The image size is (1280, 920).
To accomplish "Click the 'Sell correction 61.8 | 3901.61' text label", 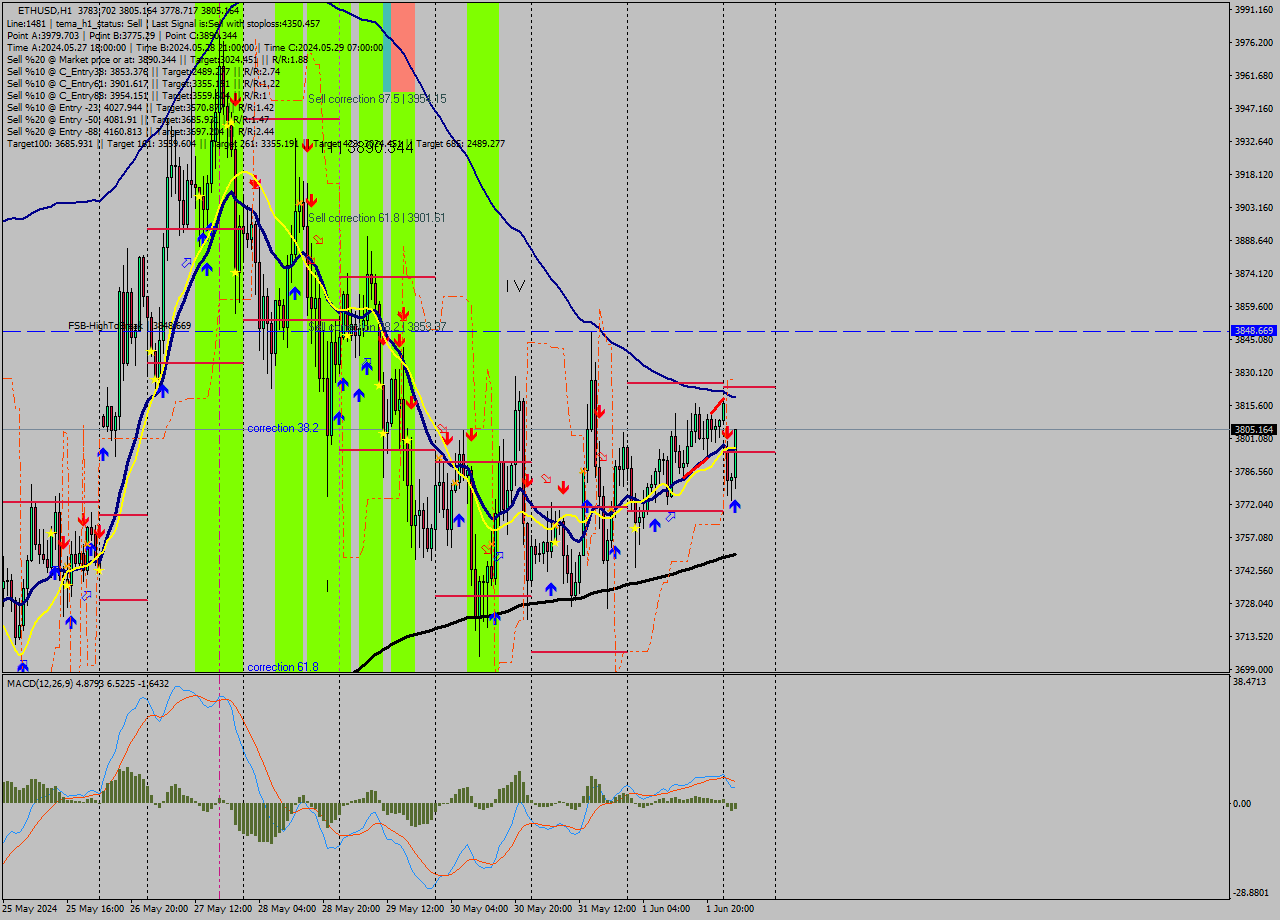I will point(376,217).
